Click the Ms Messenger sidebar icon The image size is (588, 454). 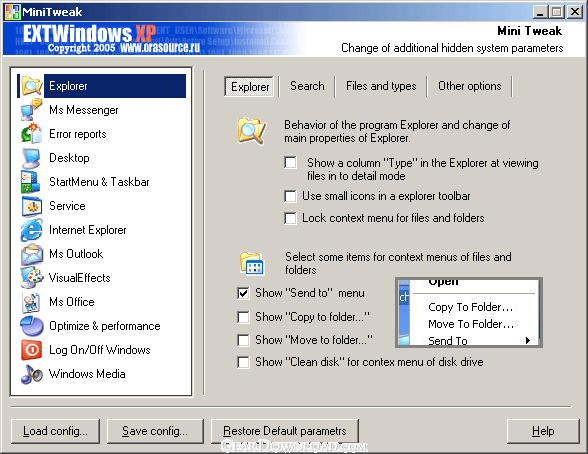point(32,110)
